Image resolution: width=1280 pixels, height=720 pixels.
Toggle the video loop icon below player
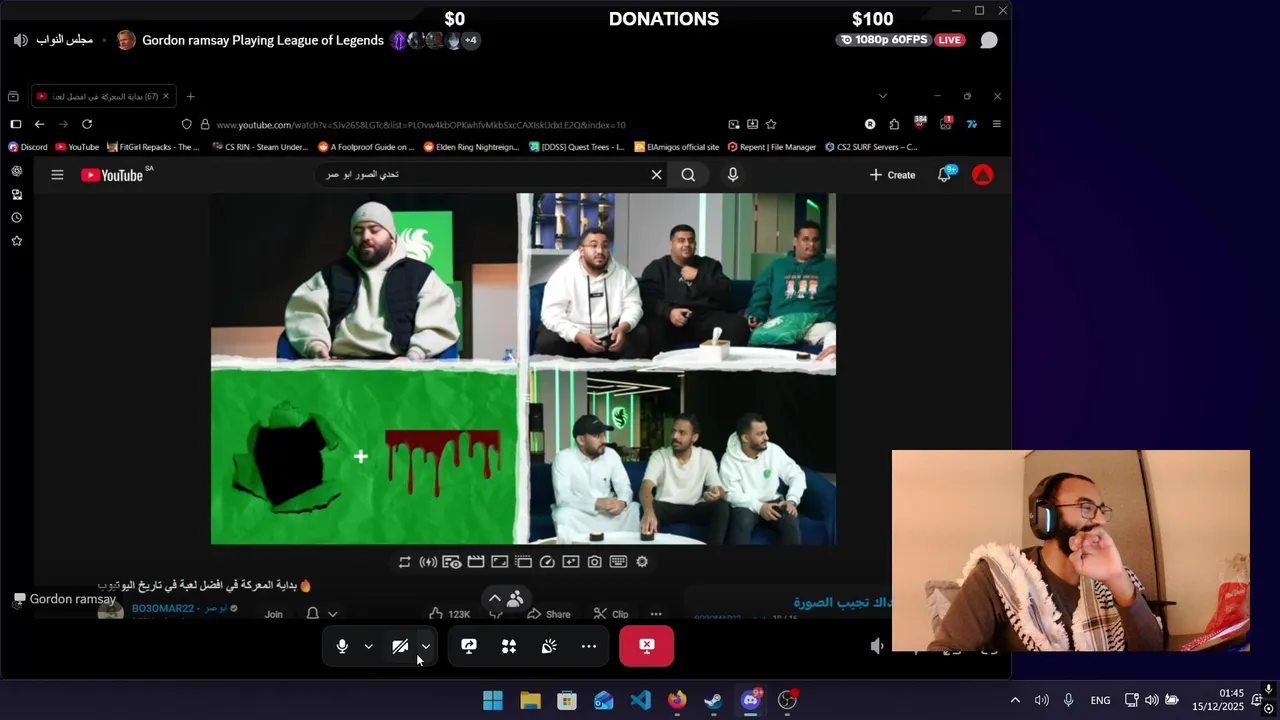click(404, 562)
